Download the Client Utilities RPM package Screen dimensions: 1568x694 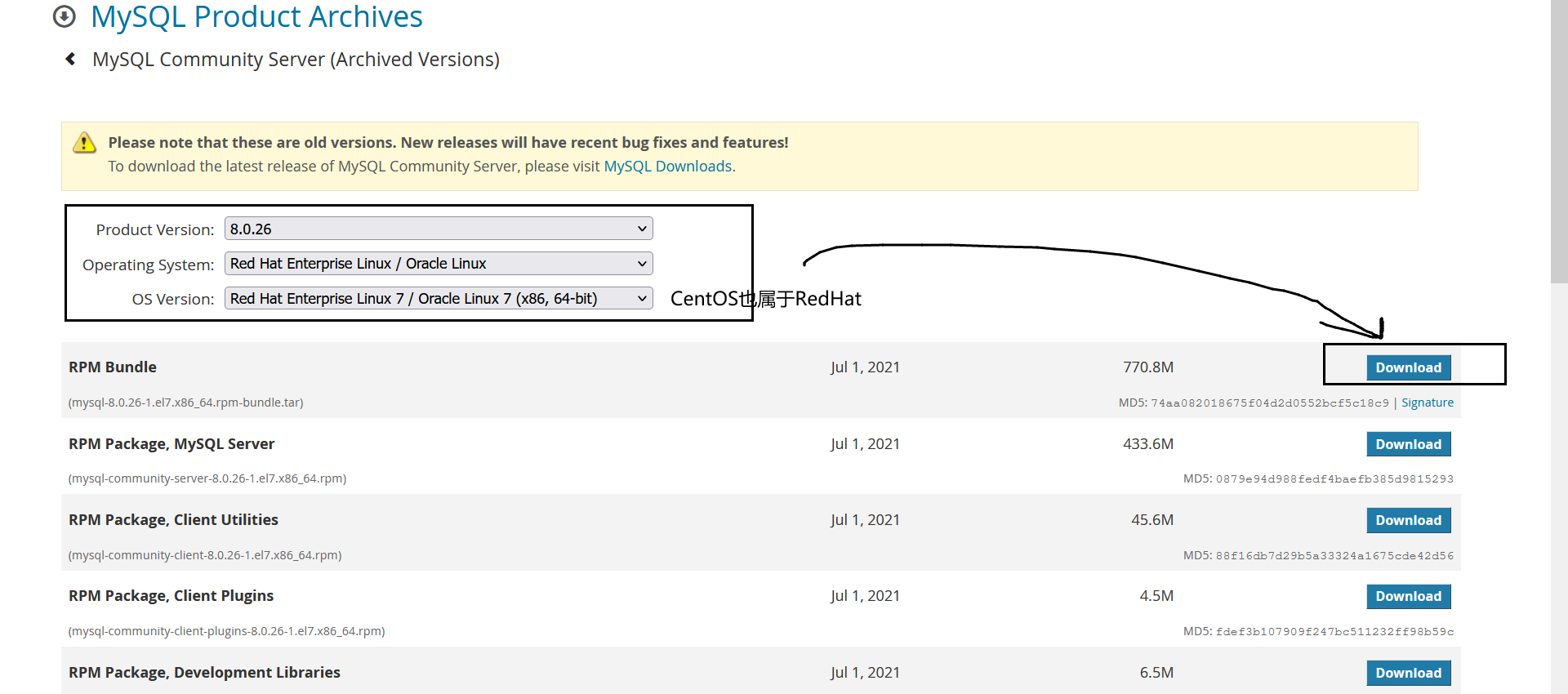click(1409, 520)
